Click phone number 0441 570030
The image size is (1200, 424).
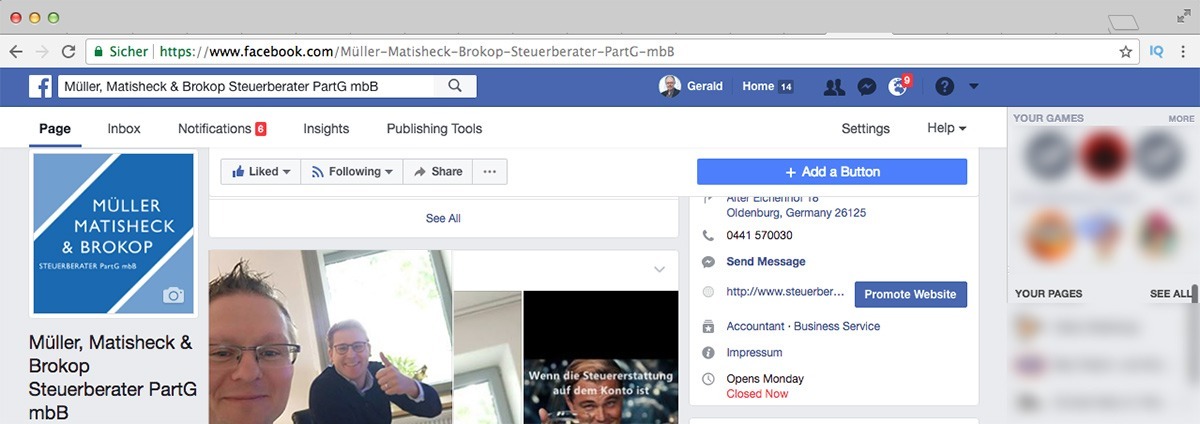coord(759,235)
